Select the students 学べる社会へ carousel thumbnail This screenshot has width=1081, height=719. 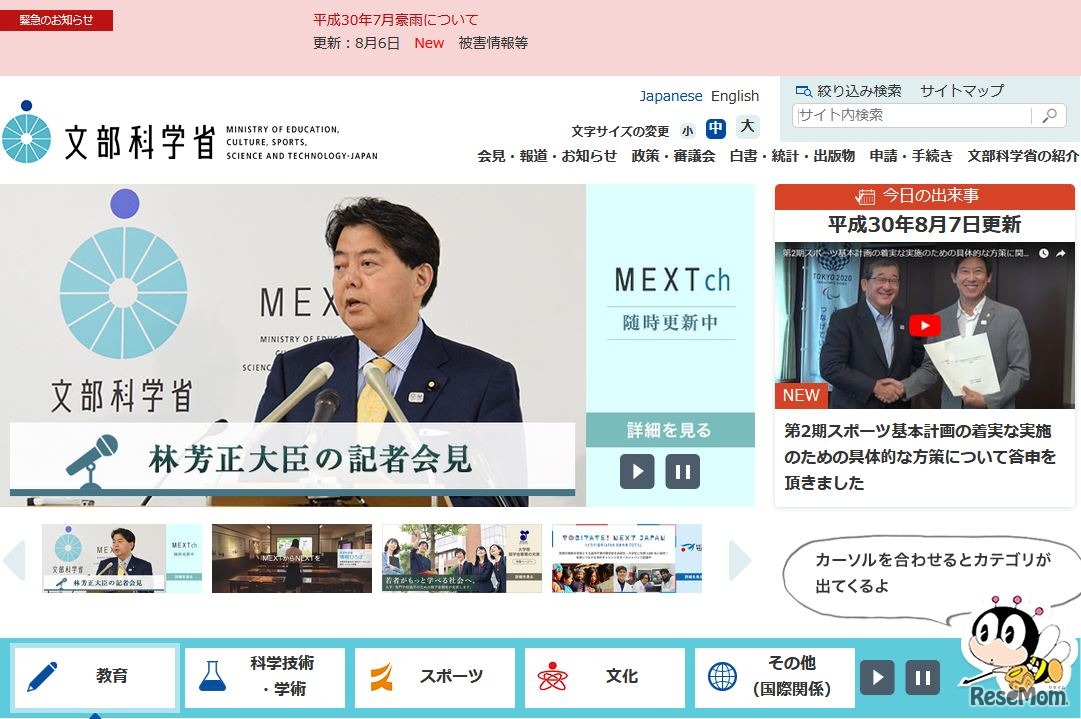(x=462, y=558)
